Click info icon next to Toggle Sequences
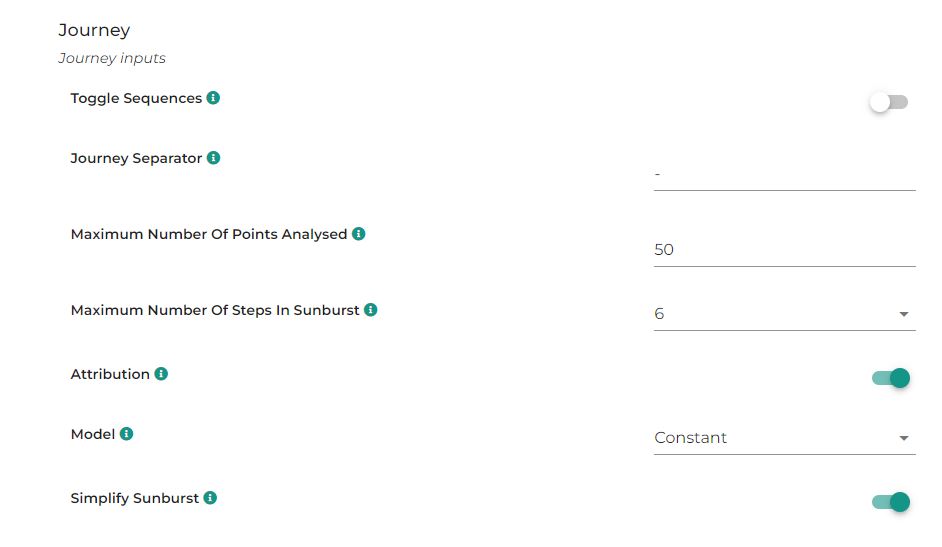Image resolution: width=942 pixels, height=547 pixels. click(x=213, y=98)
